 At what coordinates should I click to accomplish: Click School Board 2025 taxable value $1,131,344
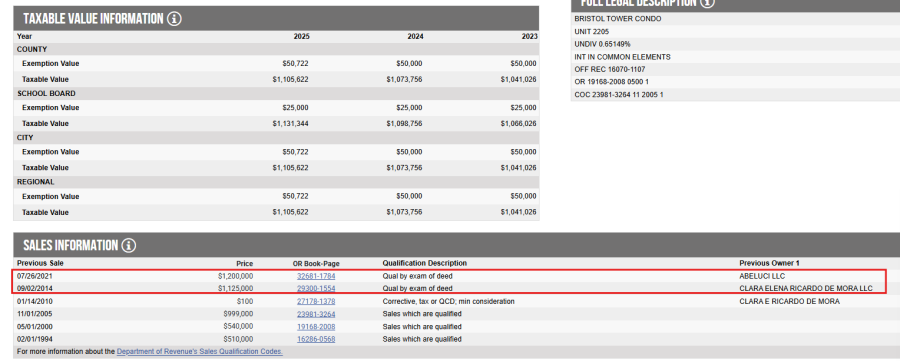tap(290, 123)
